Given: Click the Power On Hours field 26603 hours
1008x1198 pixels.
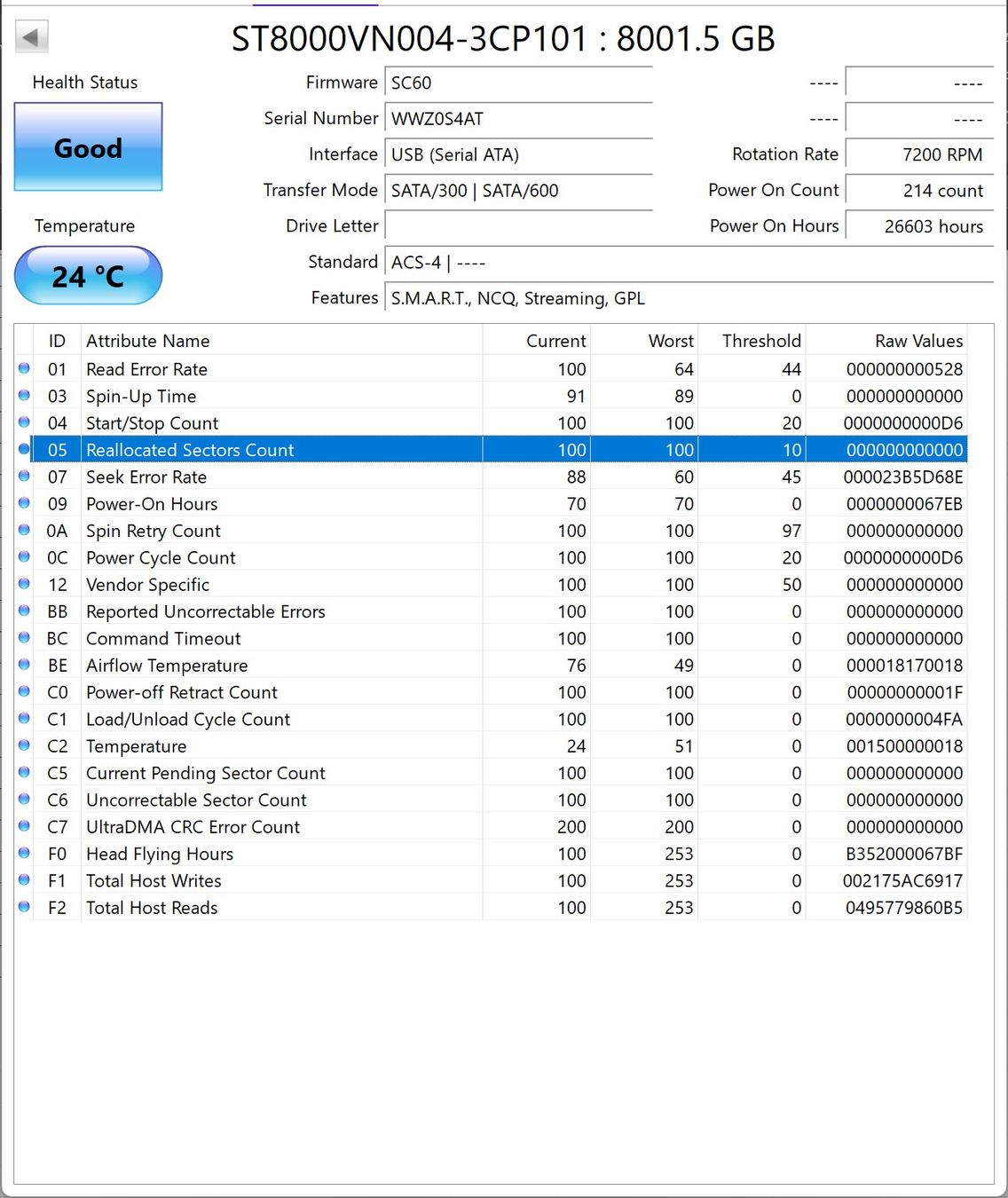Looking at the screenshot, I should point(919,226).
